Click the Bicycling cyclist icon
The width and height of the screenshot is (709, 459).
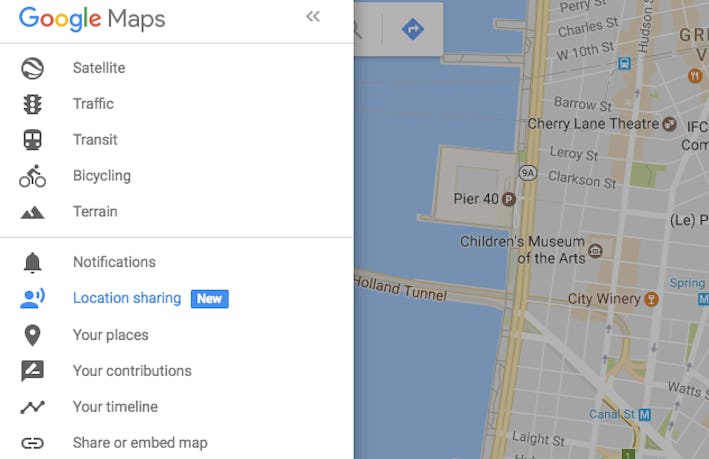32,176
